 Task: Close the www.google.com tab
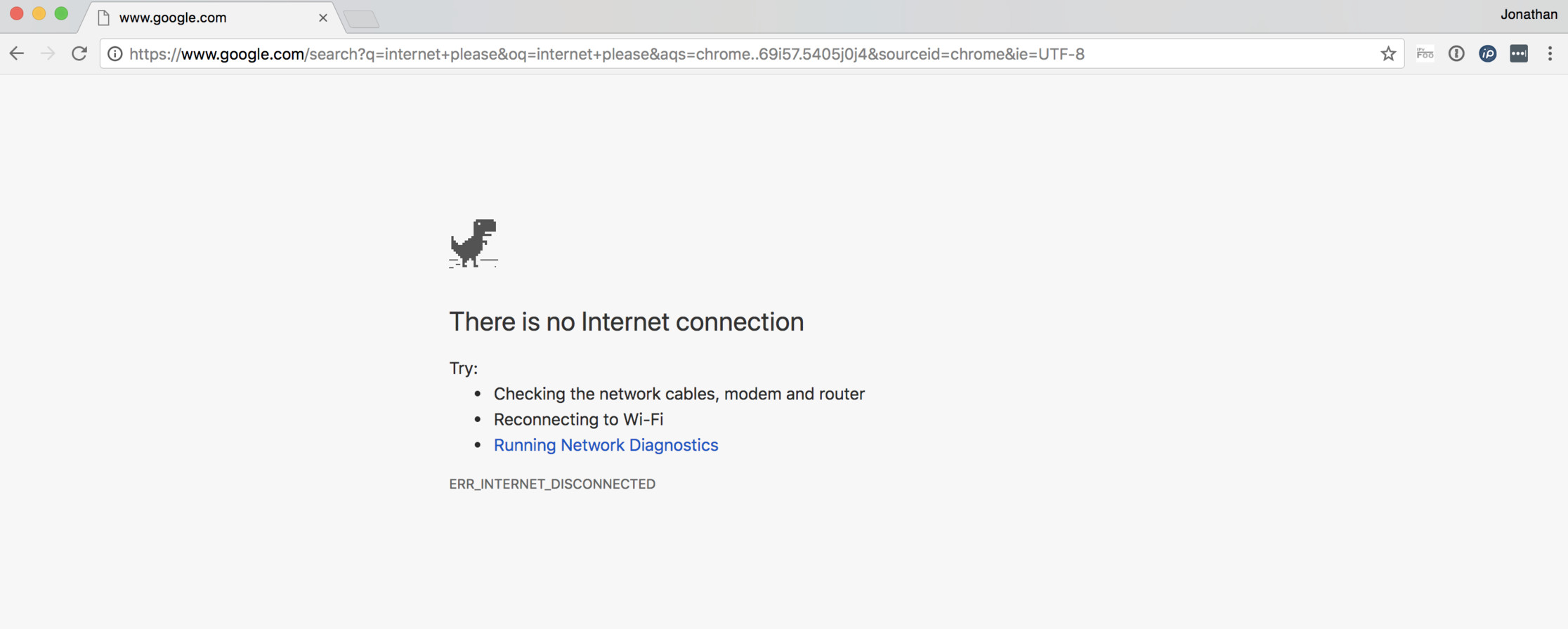coord(322,18)
